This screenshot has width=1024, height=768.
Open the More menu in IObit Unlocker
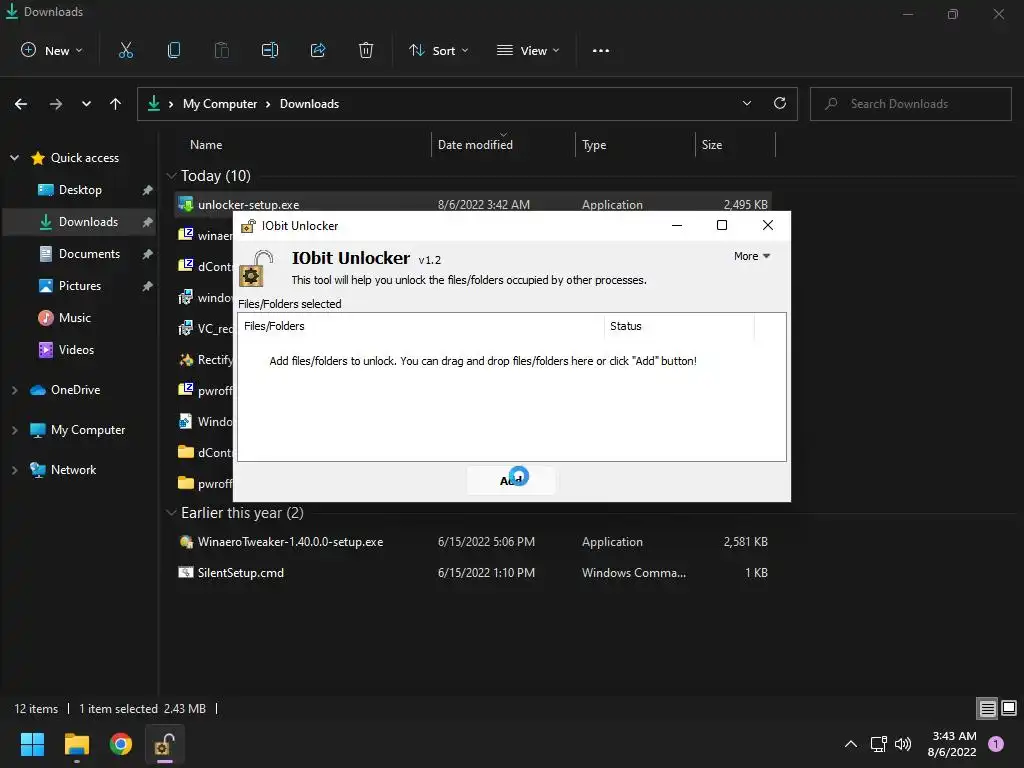[x=752, y=256]
